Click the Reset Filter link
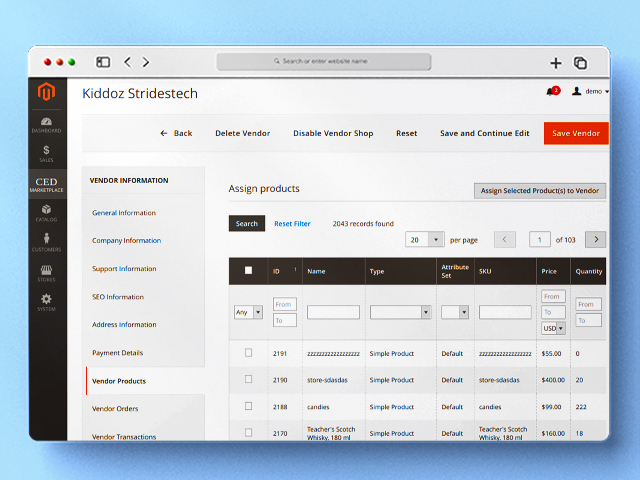The height and width of the screenshot is (480, 640). tap(292, 224)
